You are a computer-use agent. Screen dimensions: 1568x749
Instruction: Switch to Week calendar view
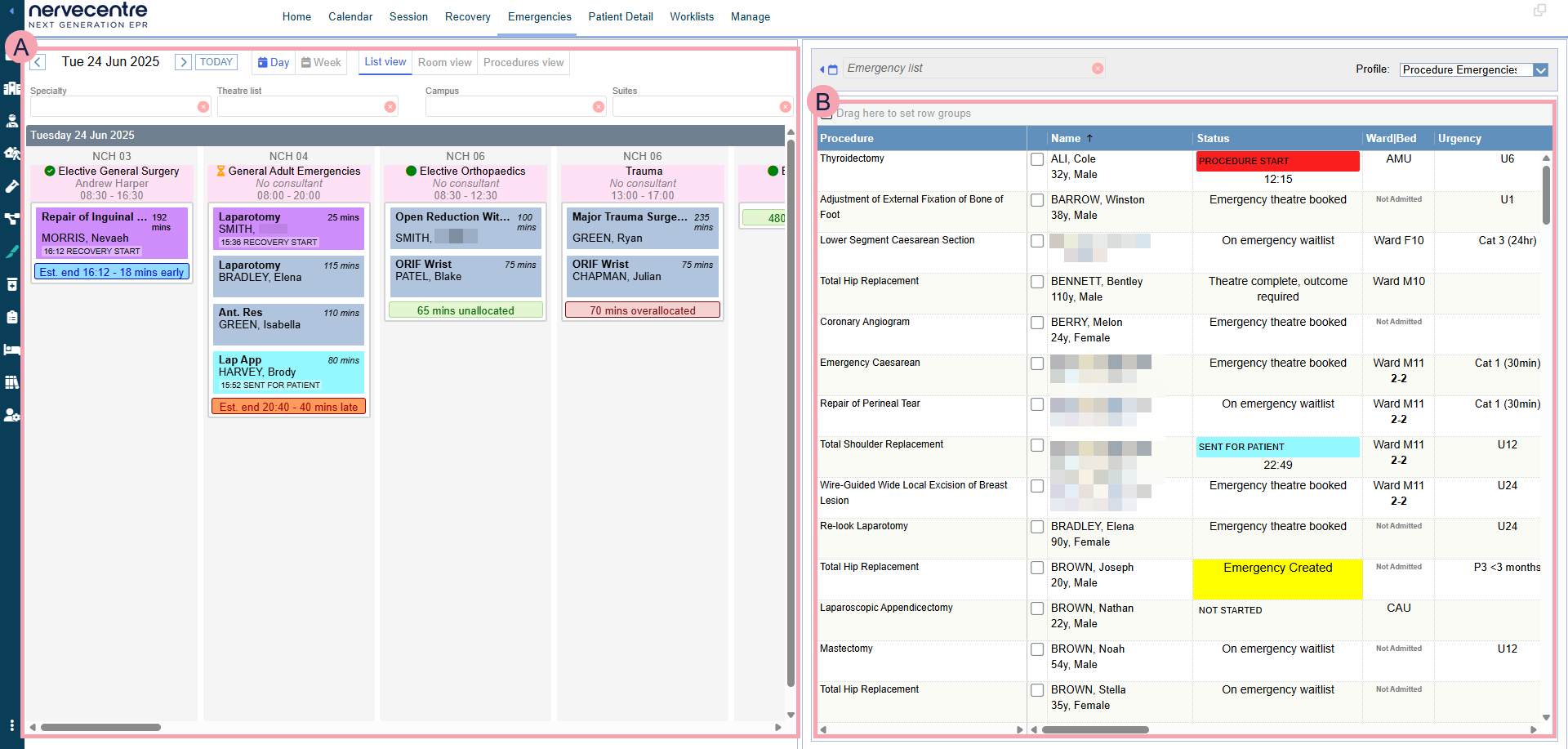coord(321,63)
